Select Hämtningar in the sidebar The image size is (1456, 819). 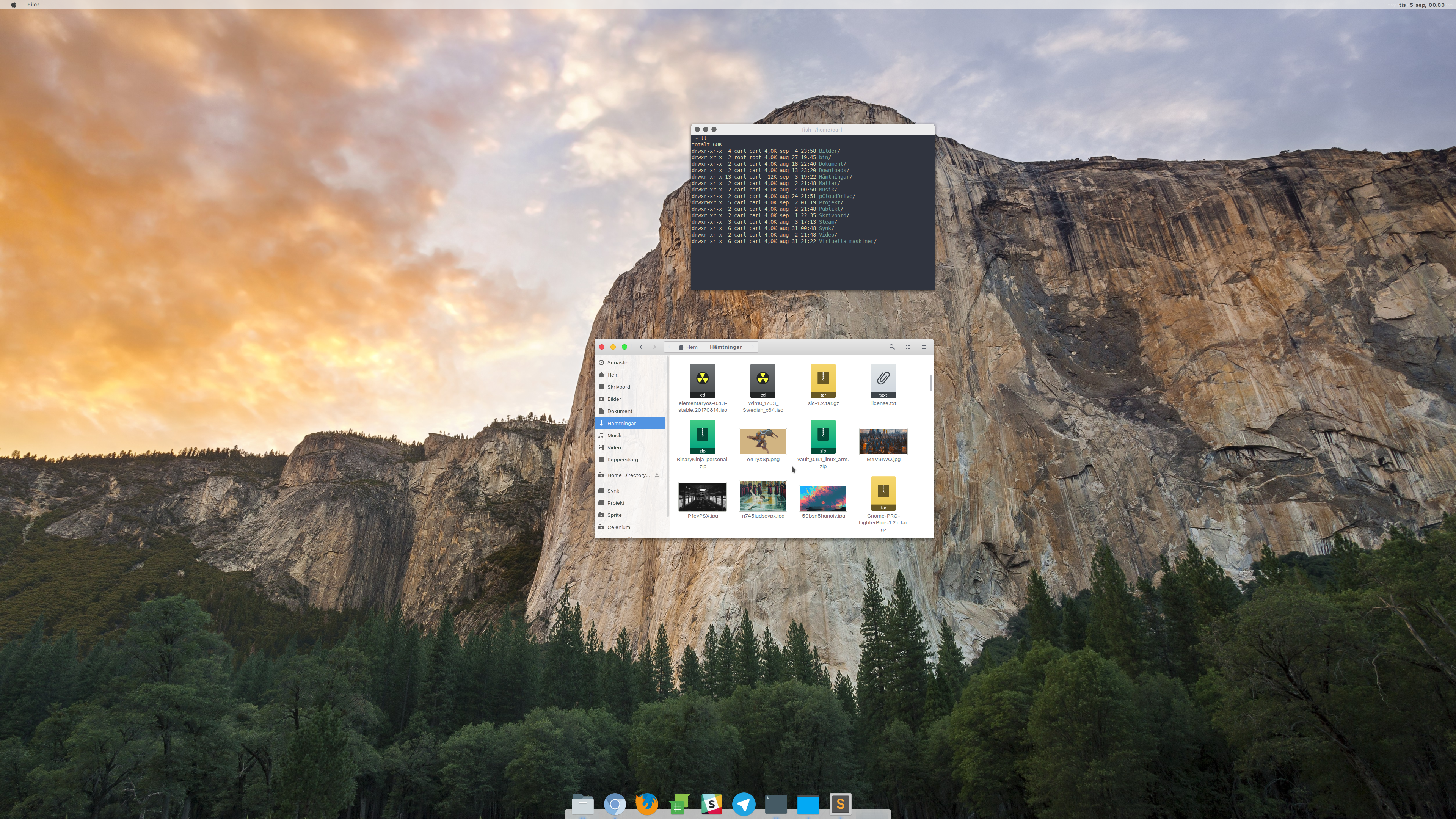pyautogui.click(x=630, y=424)
